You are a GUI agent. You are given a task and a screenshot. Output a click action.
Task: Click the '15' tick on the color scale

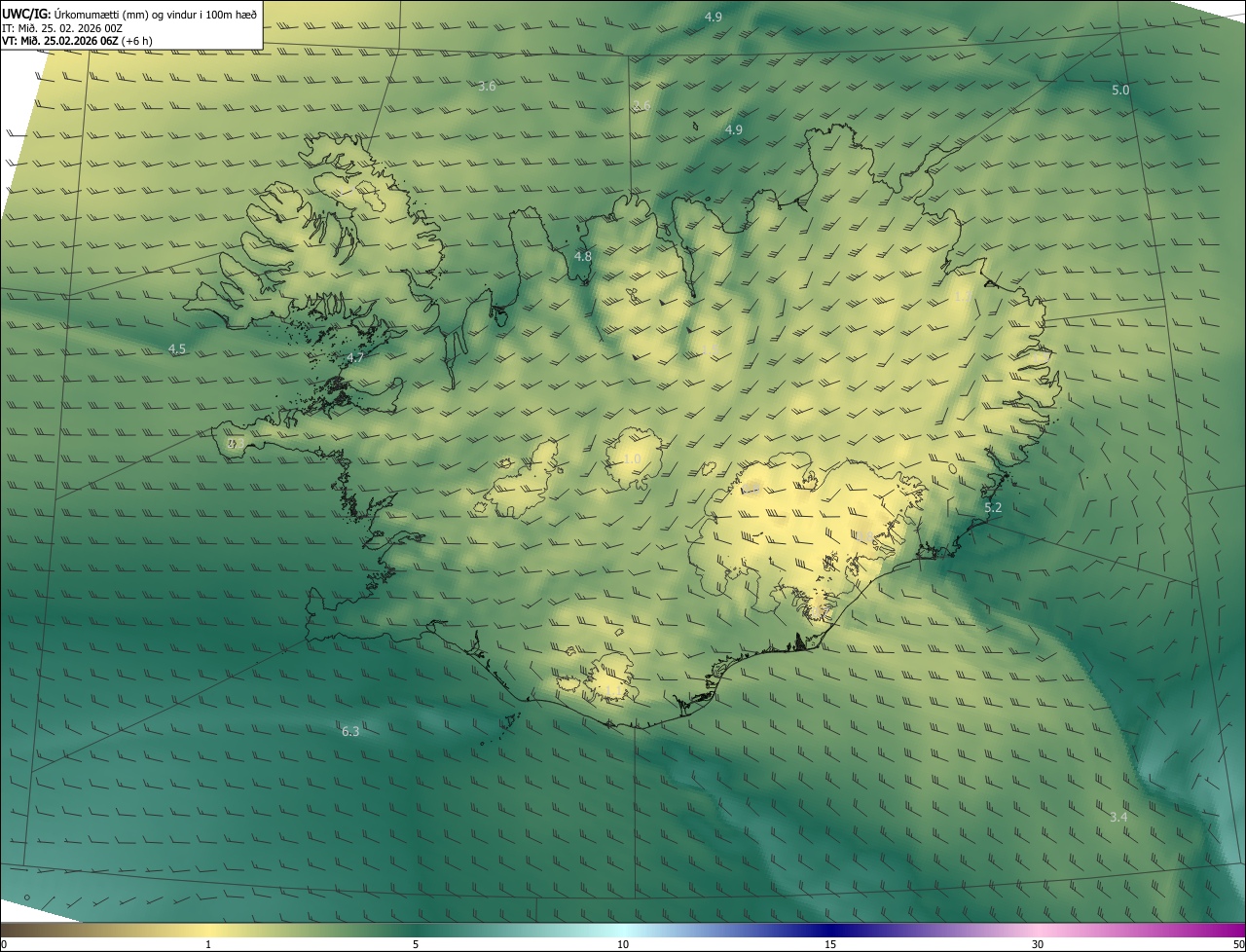tap(830, 944)
